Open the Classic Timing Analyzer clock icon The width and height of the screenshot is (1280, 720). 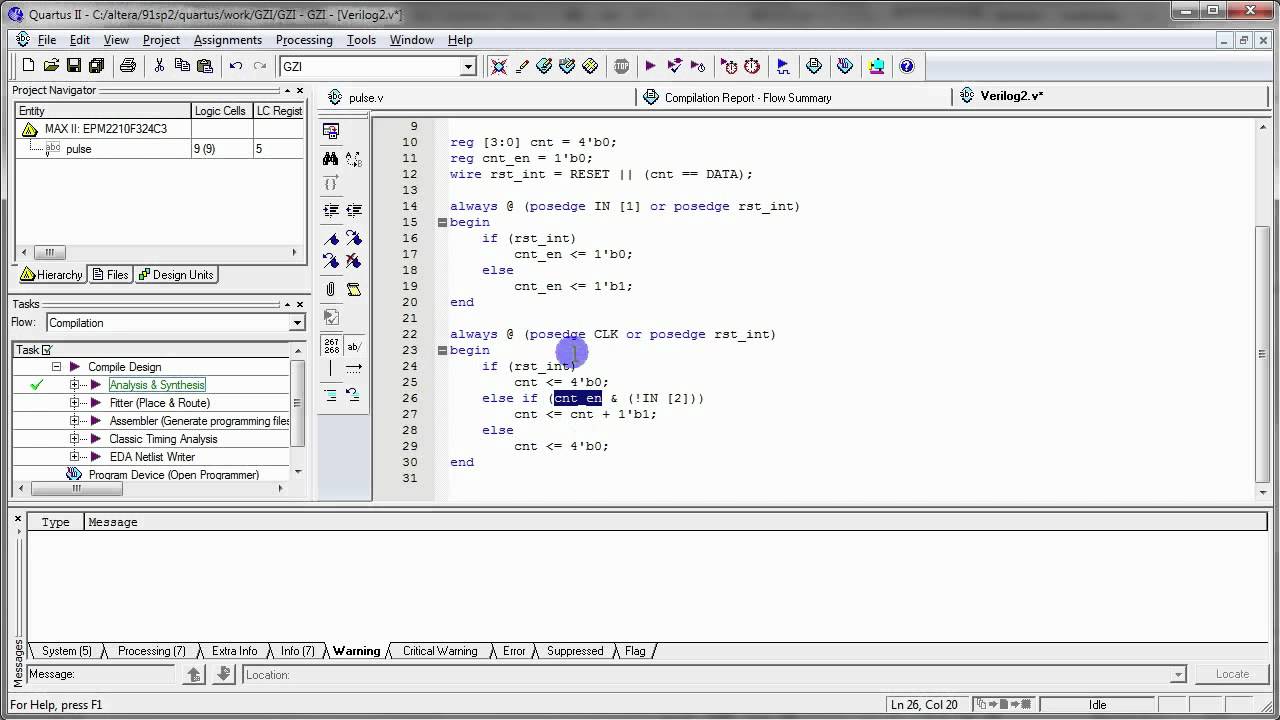pyautogui.click(x=752, y=66)
